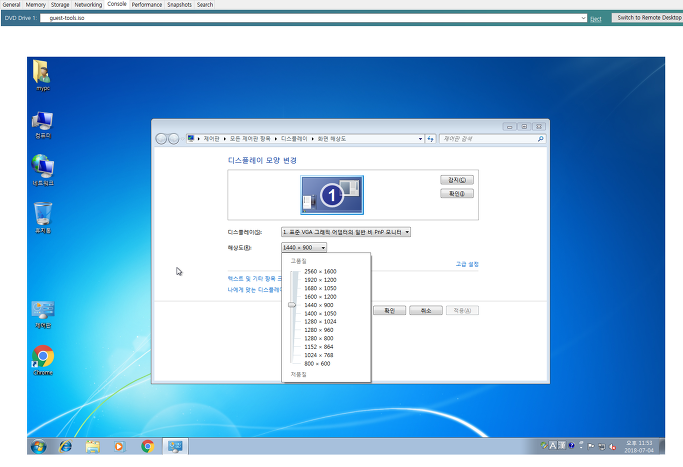Click the Display breadcrumb in address bar
Screen dimensions: 683x467
click(294, 139)
